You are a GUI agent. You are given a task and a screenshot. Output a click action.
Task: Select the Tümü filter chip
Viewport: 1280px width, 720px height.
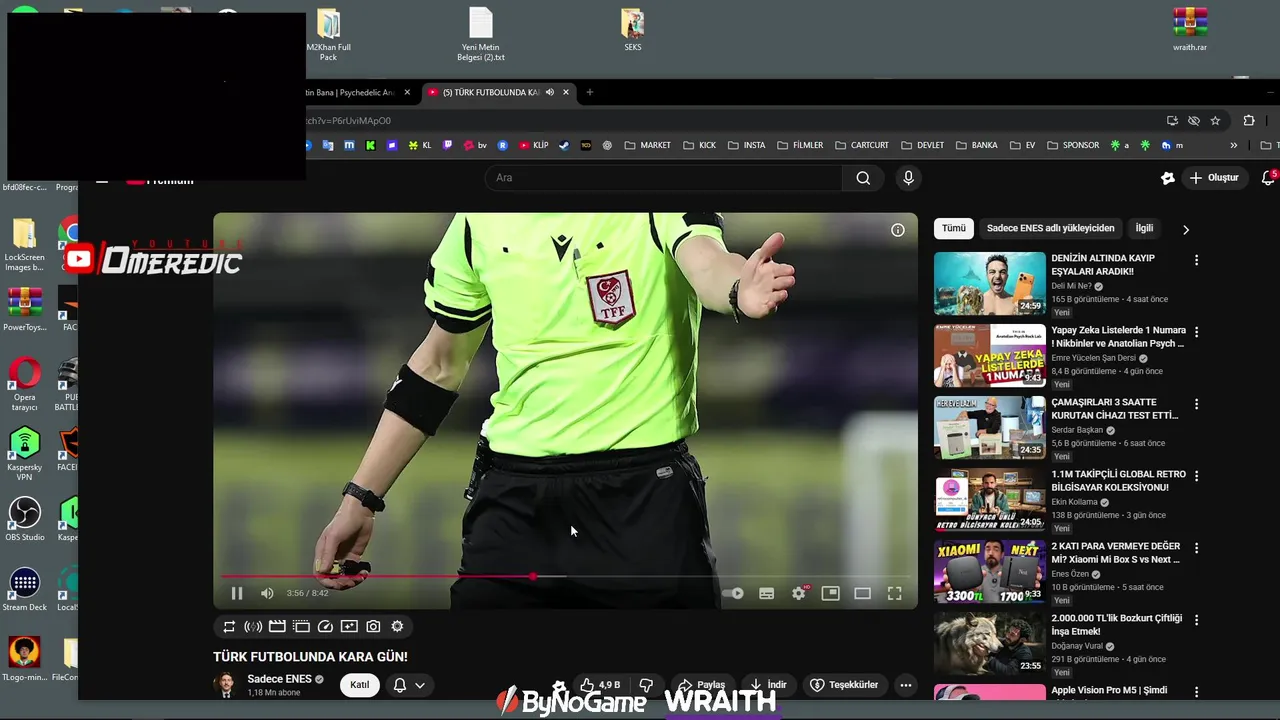coord(954,228)
